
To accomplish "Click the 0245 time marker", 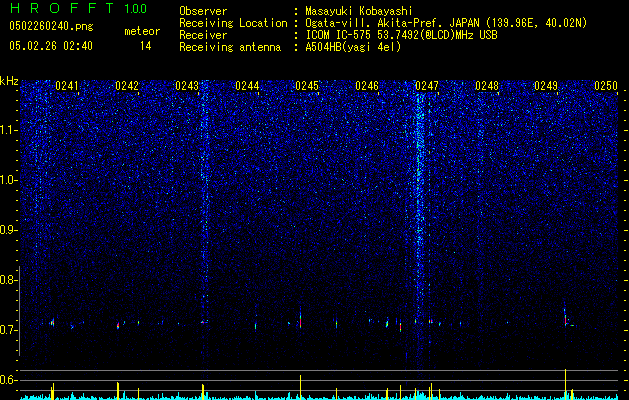I will coord(307,86).
